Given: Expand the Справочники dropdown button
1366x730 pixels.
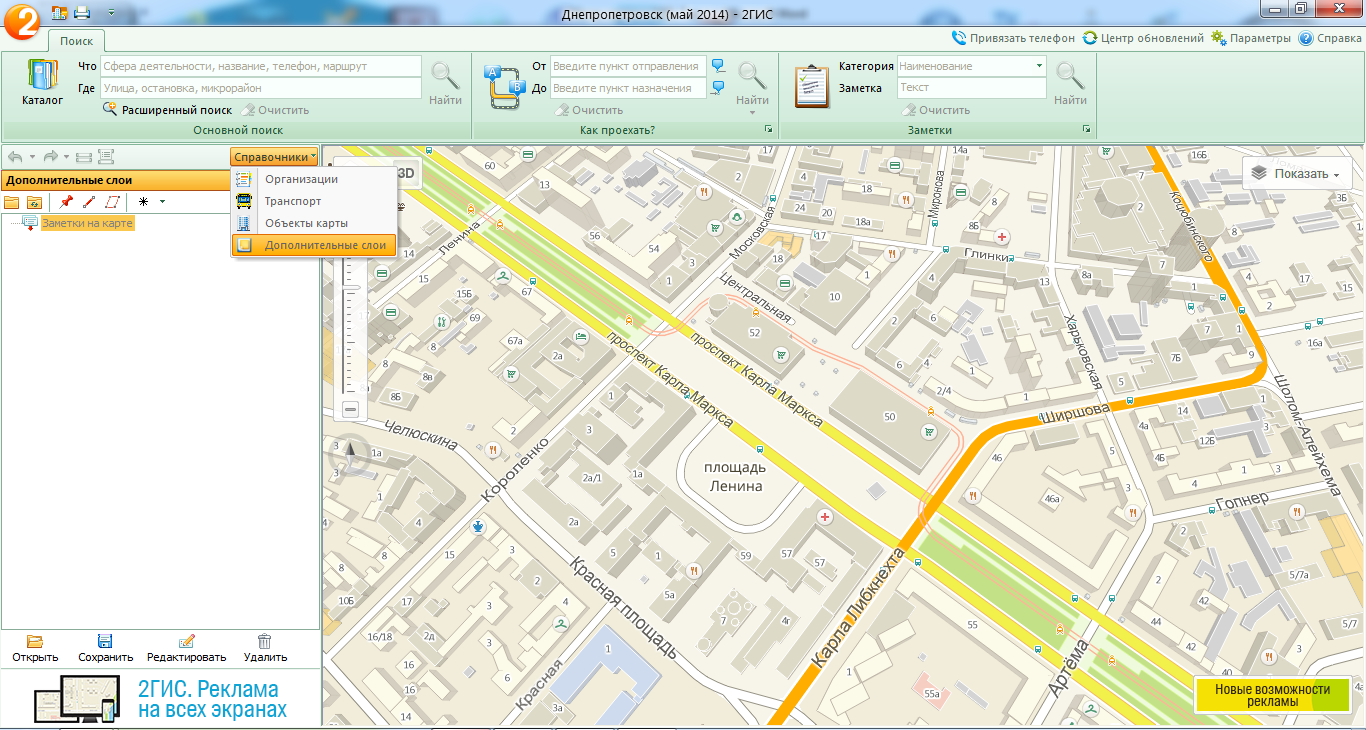Looking at the screenshot, I should (x=274, y=157).
